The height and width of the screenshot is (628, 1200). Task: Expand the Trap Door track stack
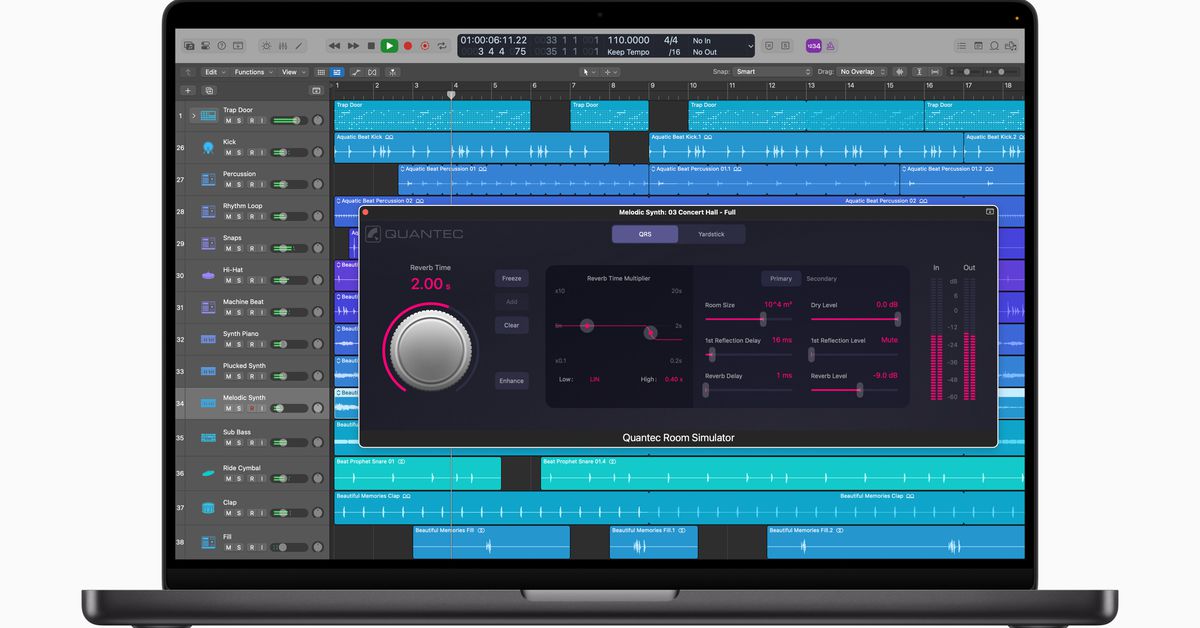[193, 116]
